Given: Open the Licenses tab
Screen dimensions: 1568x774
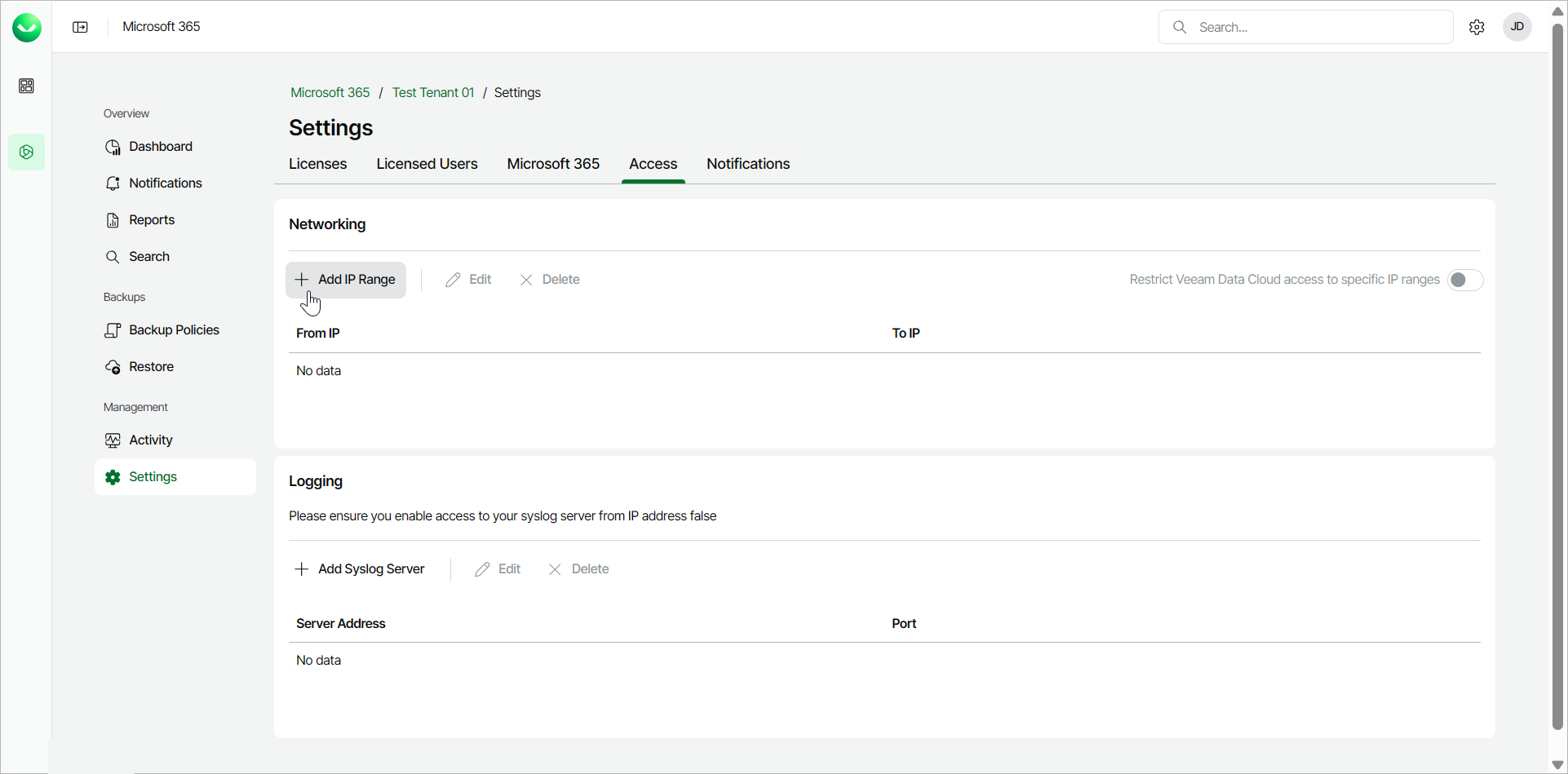Looking at the screenshot, I should (x=317, y=164).
